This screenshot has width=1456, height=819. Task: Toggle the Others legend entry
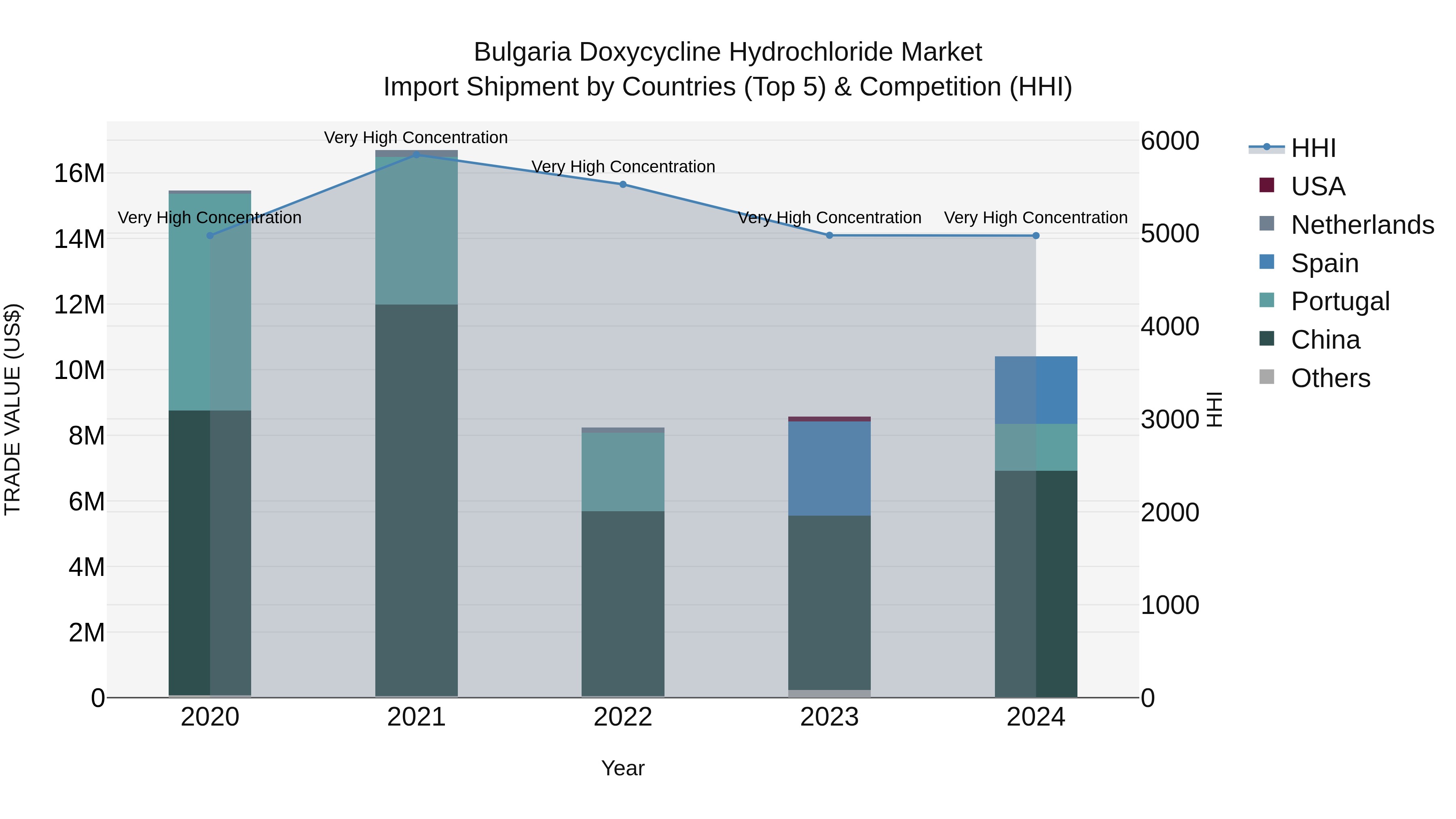point(1315,378)
